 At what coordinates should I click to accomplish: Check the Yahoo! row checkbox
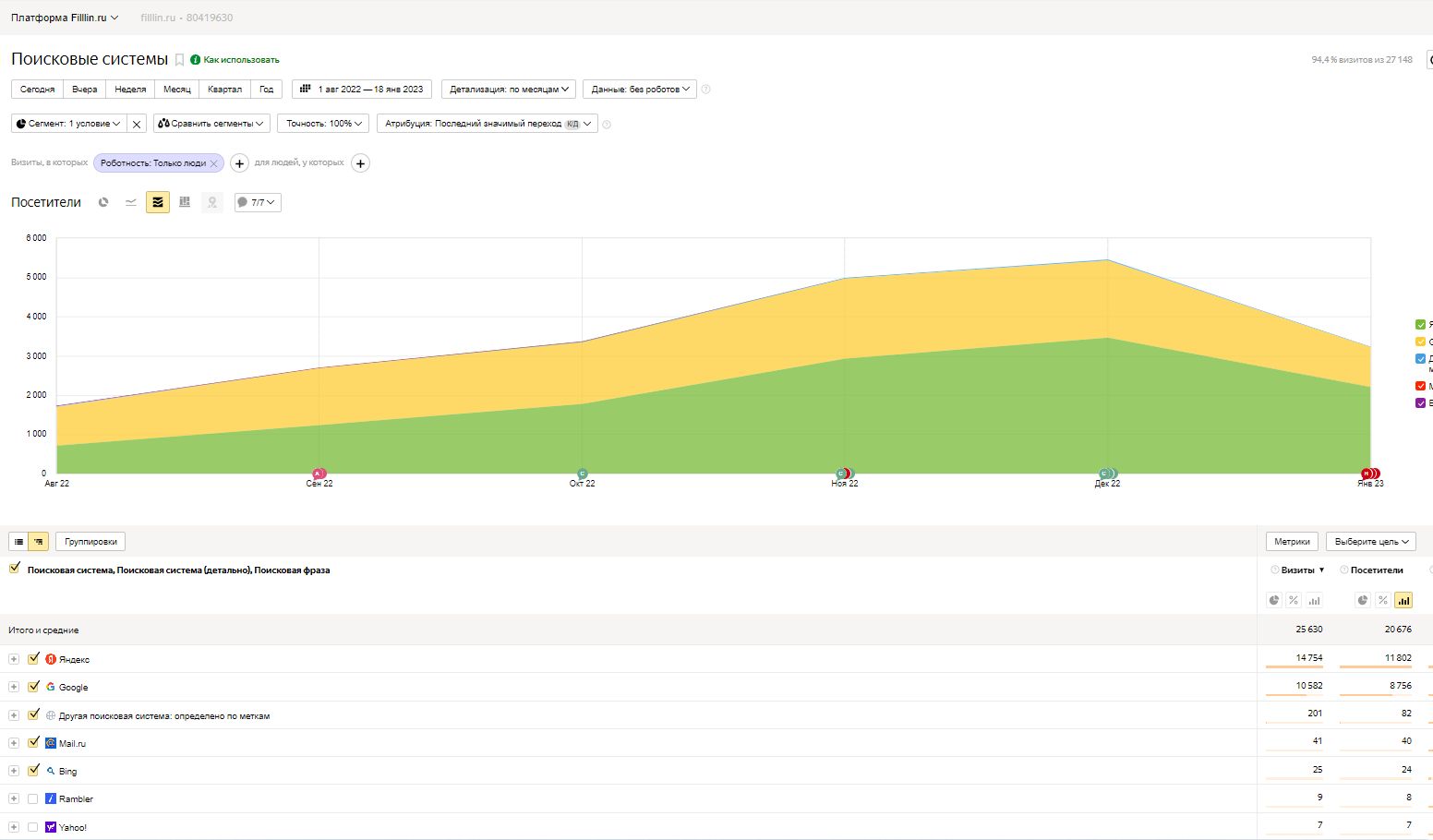[33, 827]
